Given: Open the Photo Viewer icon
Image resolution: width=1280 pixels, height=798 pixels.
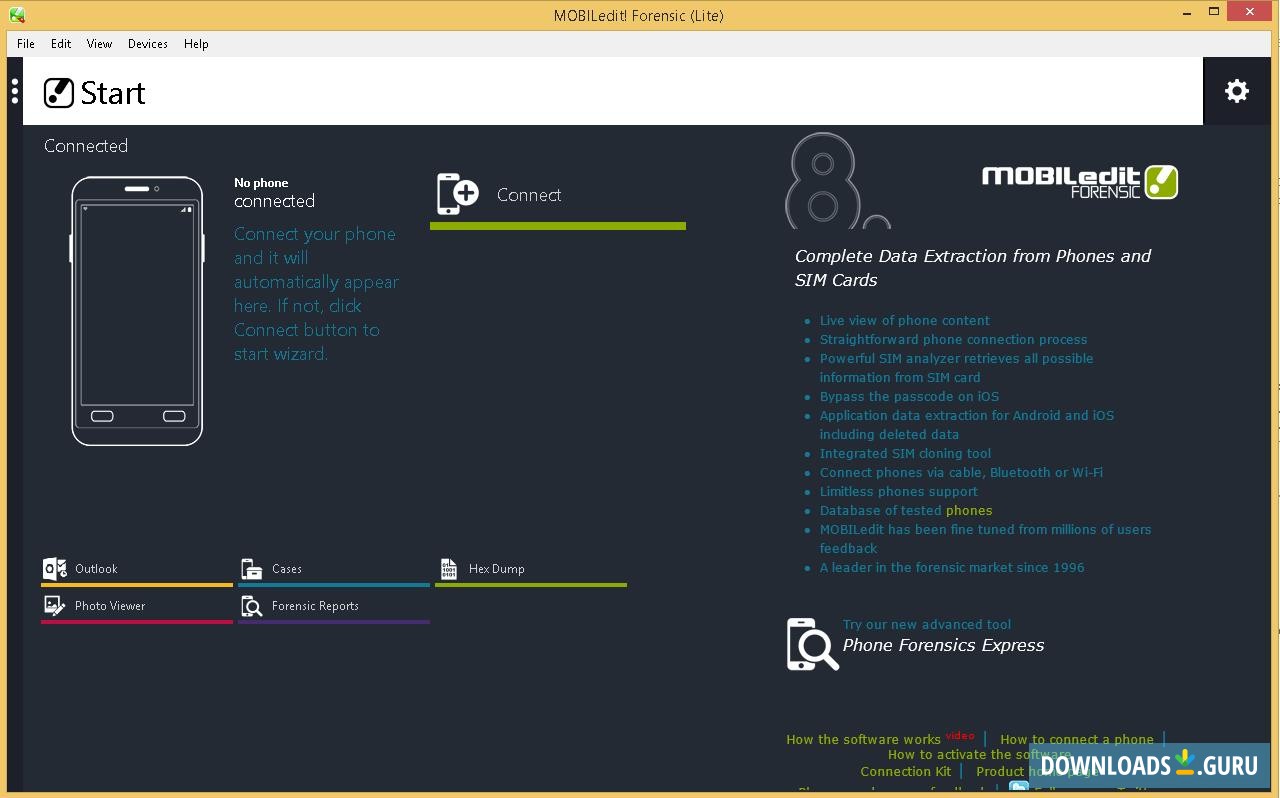Looking at the screenshot, I should point(54,606).
